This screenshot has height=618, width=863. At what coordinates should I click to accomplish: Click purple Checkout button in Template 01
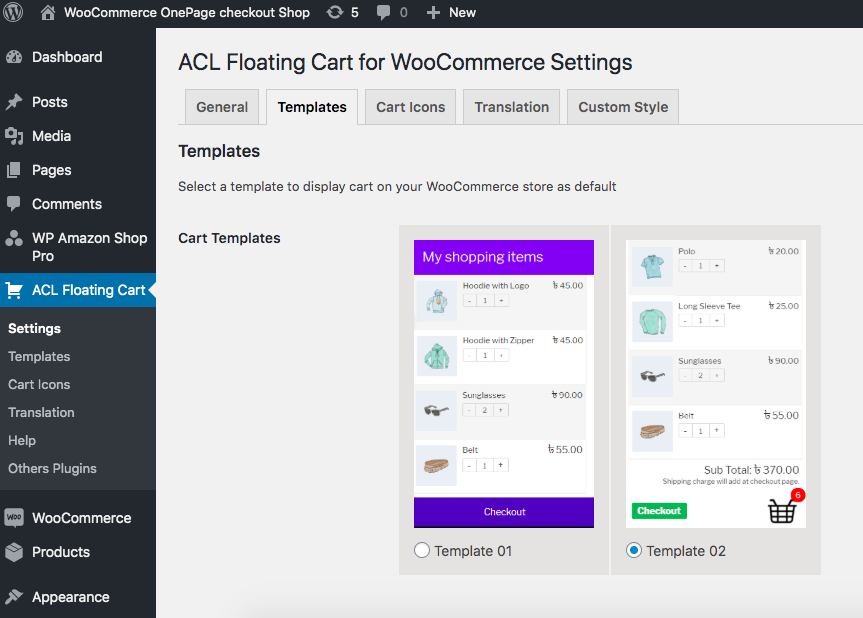(x=504, y=512)
